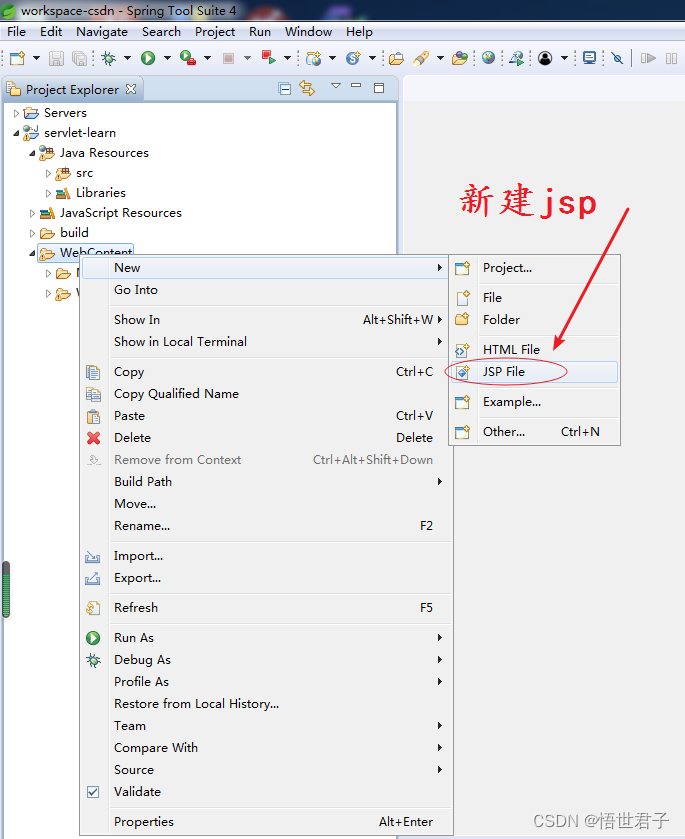The image size is (685, 839).
Task: Open Project Explorer View Menu triangle
Action: point(336,86)
